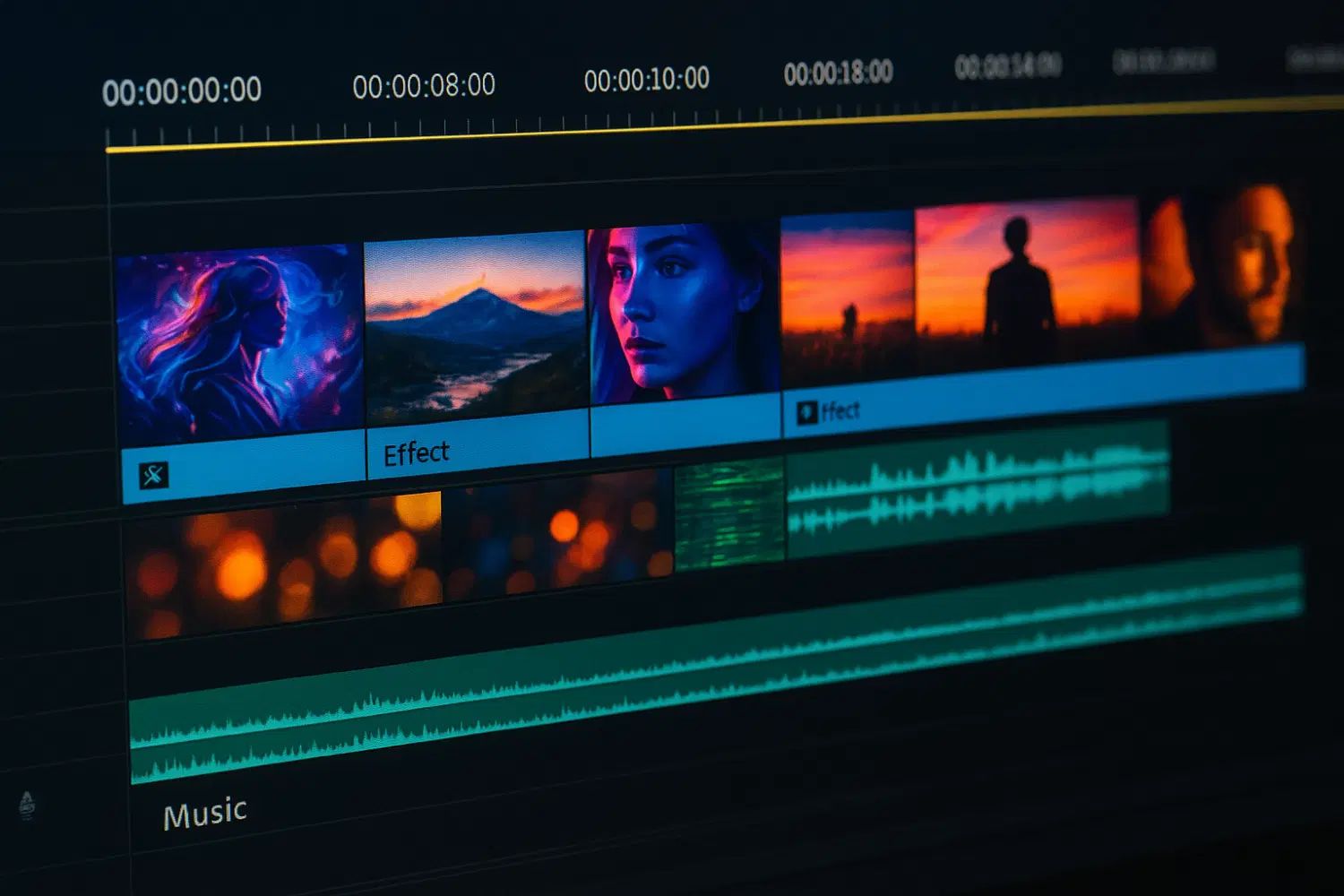Select the silhouetted man sunset thumbnail
This screenshot has width=1344, height=896.
(x=1027, y=284)
